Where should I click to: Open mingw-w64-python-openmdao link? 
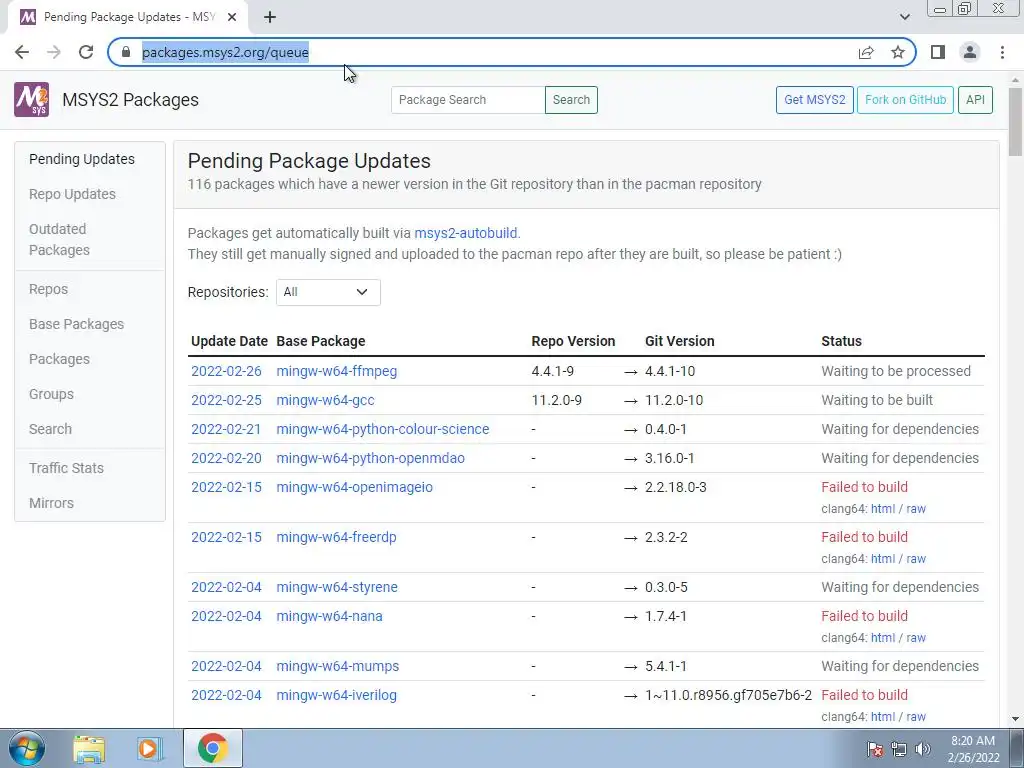(x=370, y=458)
